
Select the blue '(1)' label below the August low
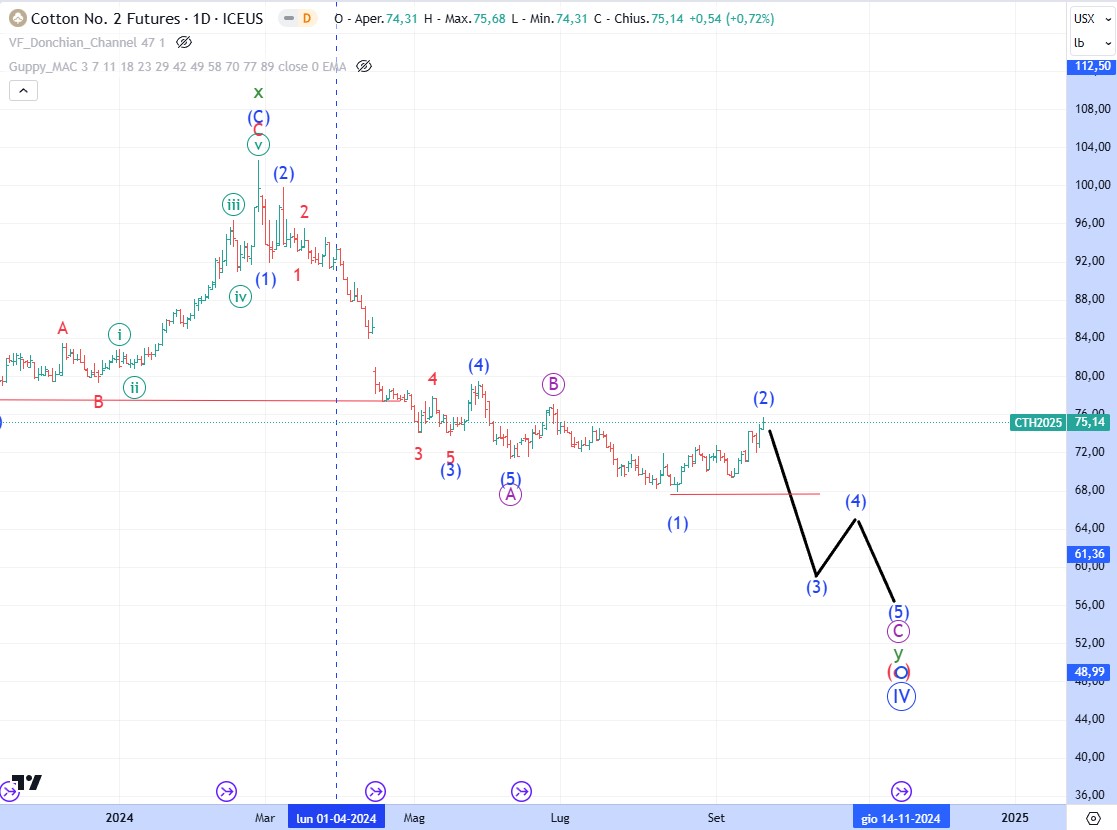tap(677, 524)
